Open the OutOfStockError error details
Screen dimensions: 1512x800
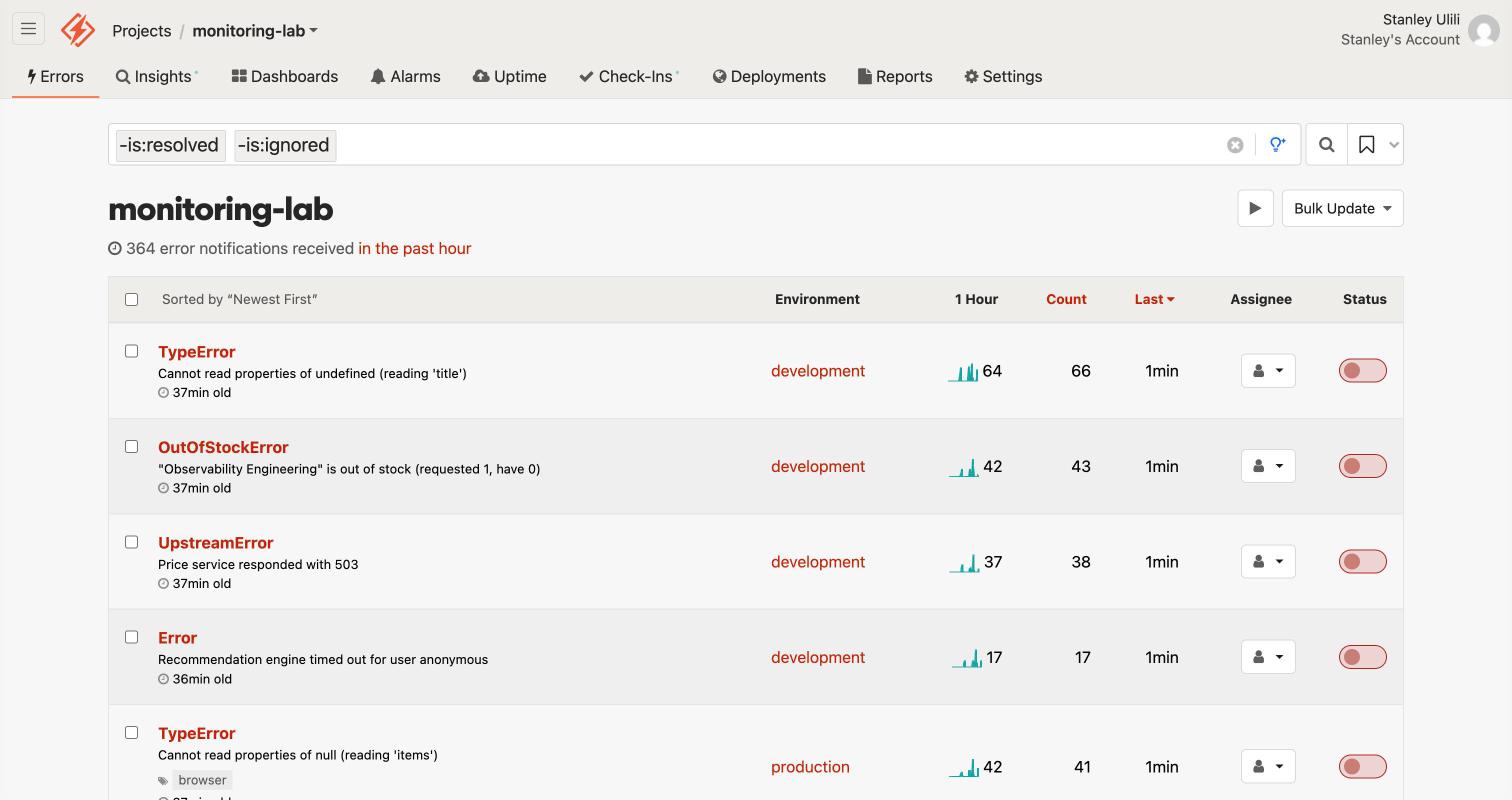pos(223,447)
